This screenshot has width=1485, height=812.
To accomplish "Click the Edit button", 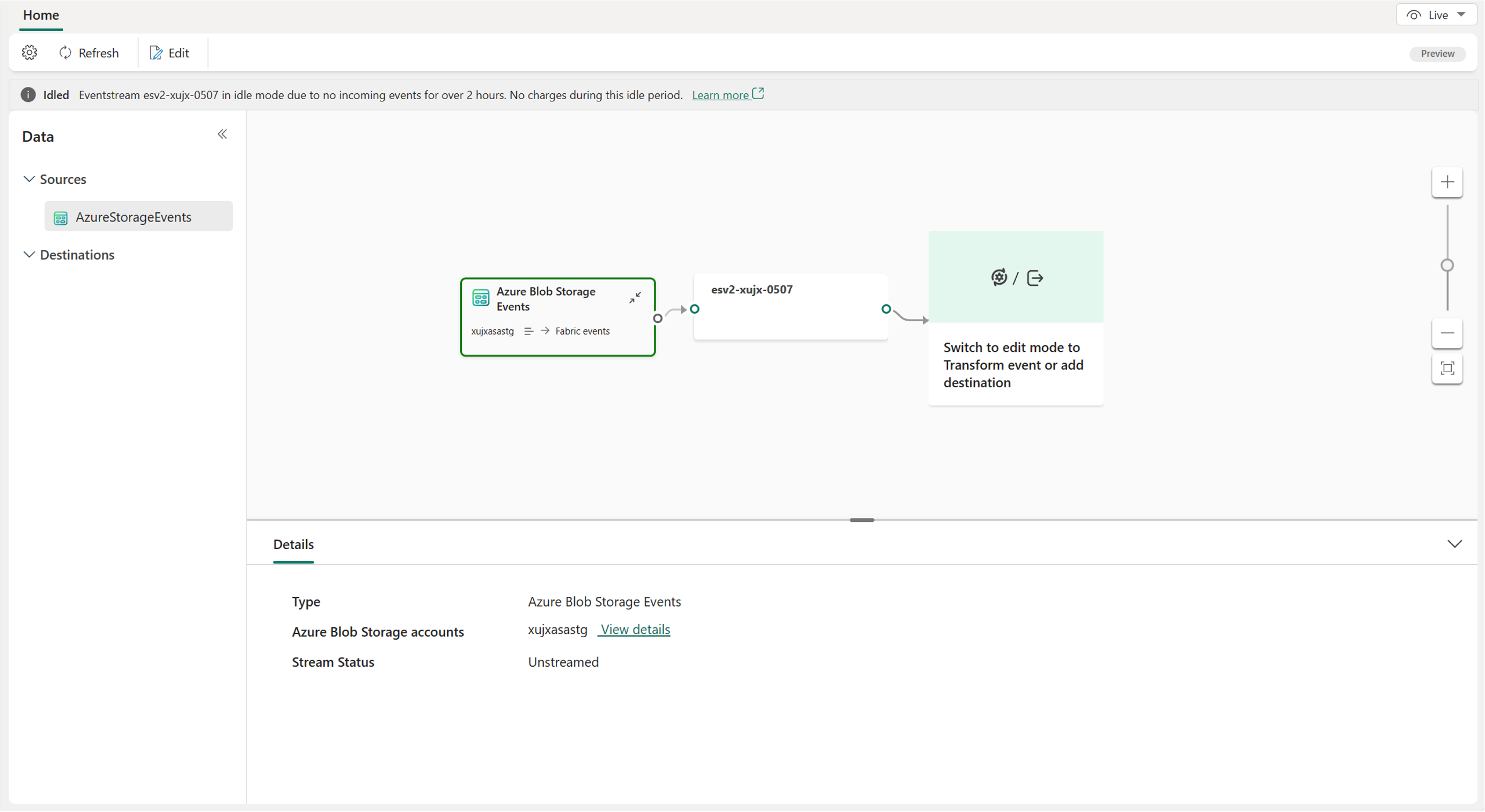I will coord(170,53).
